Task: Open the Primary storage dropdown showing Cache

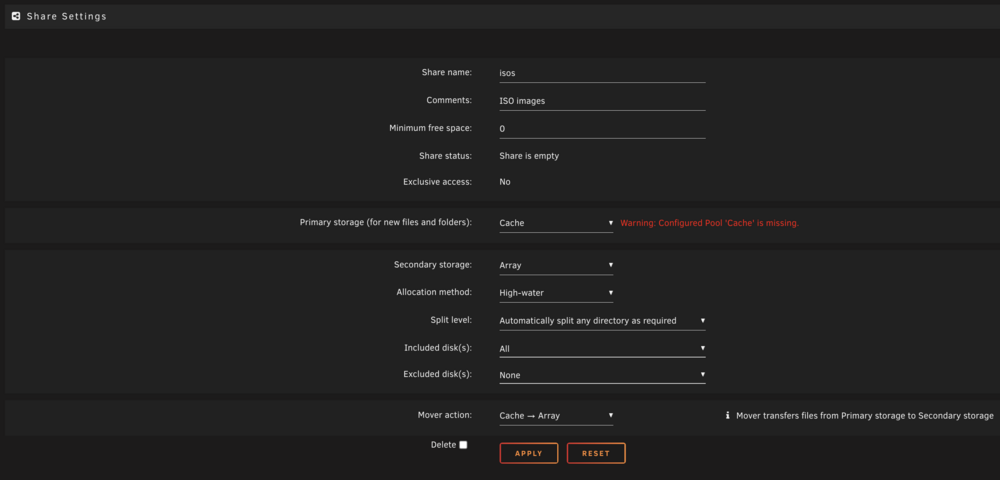Action: (556, 224)
